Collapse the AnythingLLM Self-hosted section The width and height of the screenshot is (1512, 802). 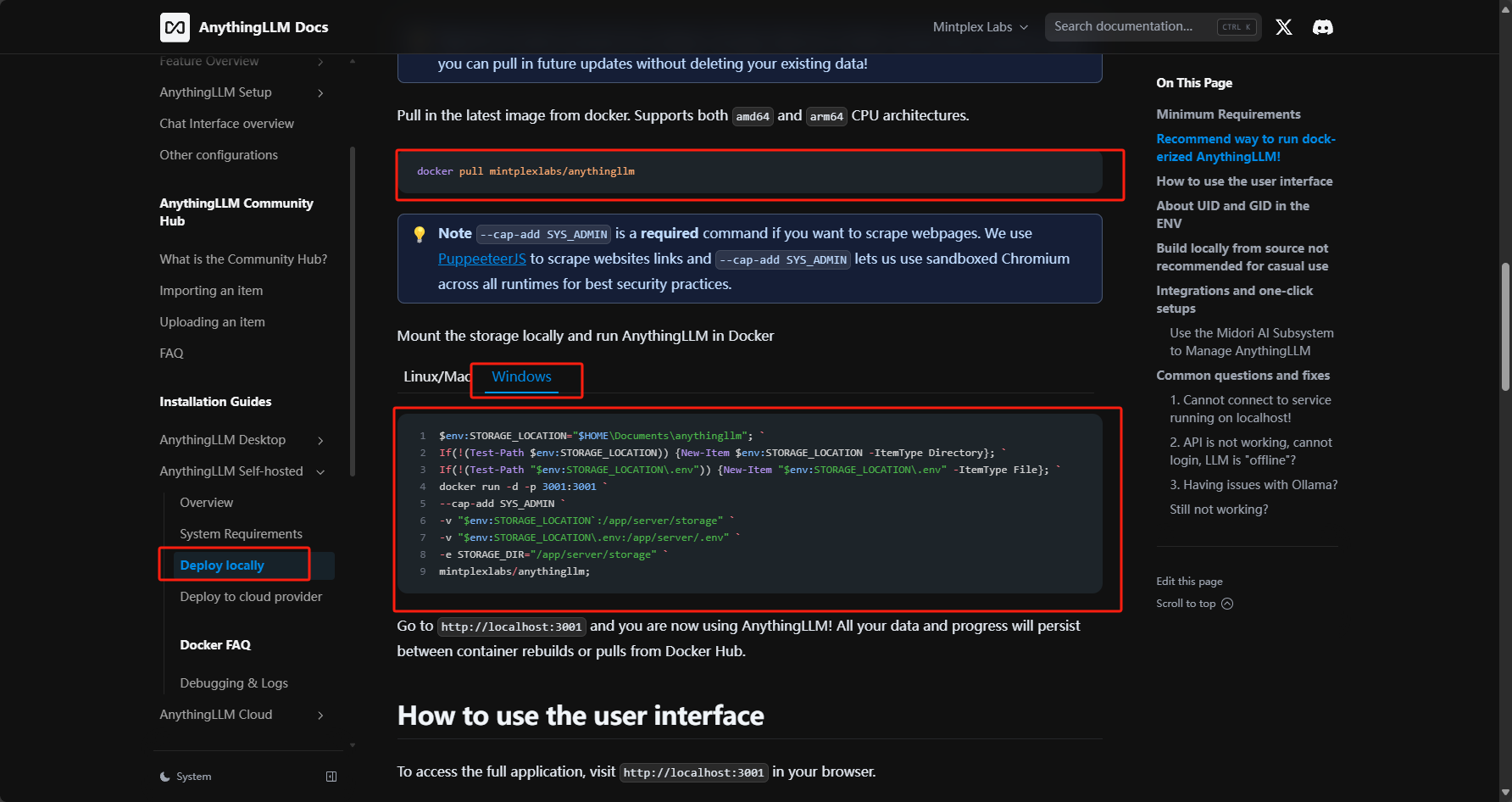[320, 472]
